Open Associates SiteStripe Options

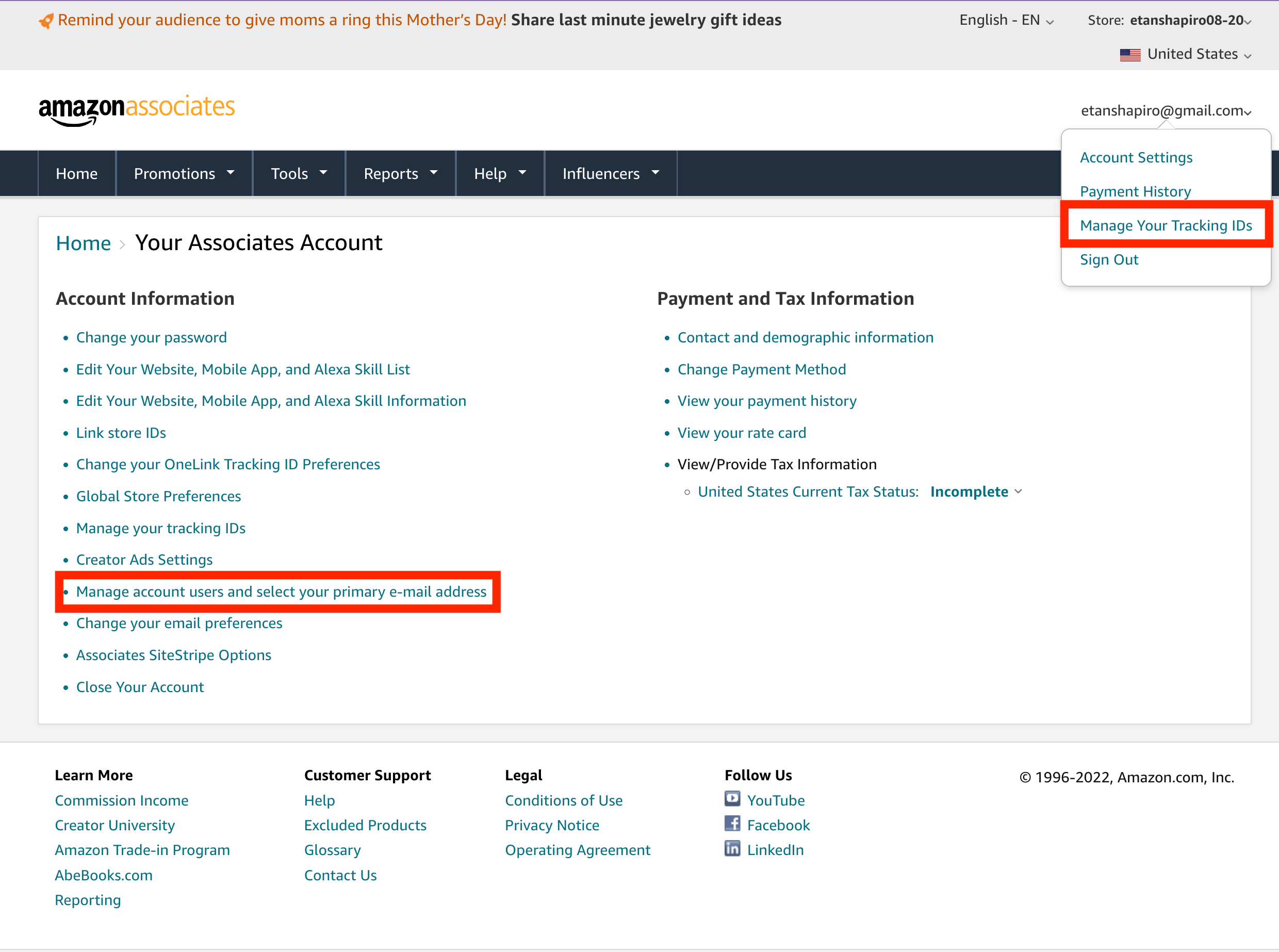[173, 655]
